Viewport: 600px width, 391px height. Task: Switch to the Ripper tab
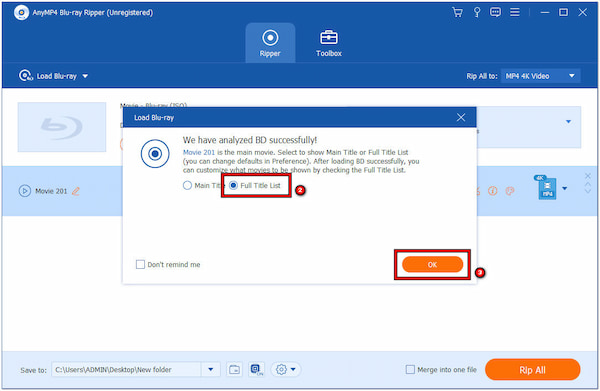[x=270, y=43]
